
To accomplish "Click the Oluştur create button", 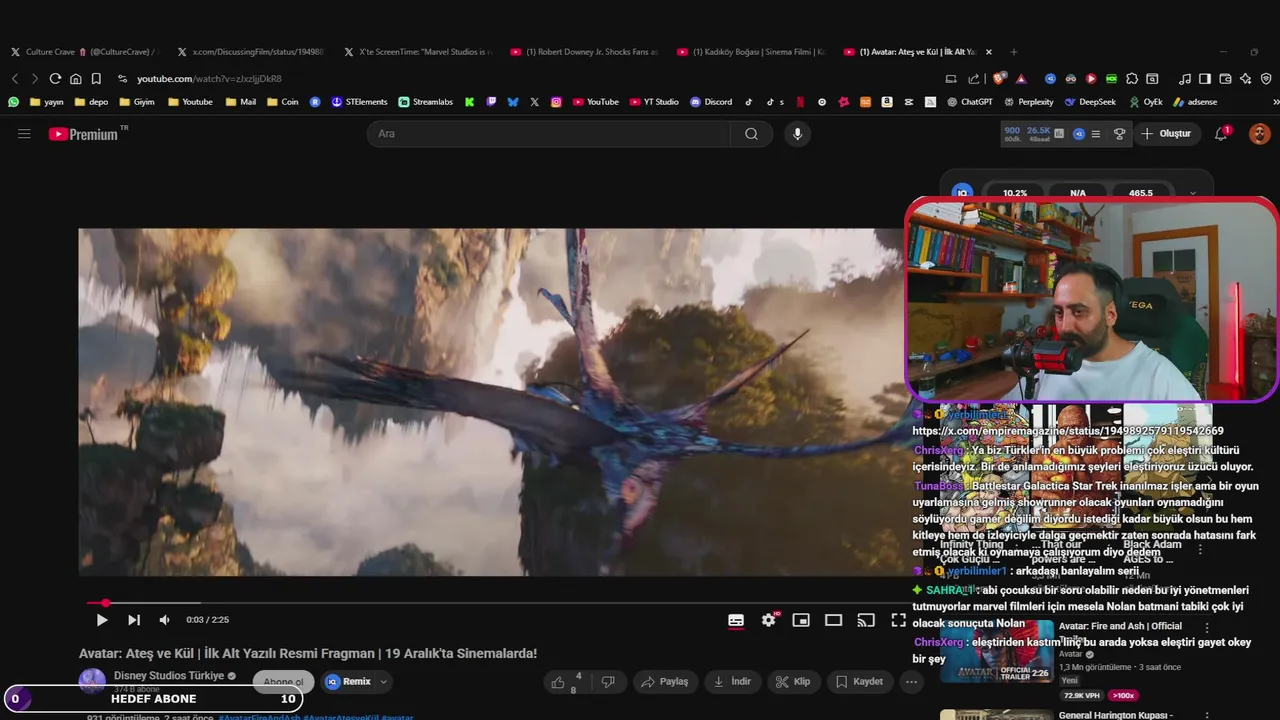I will pos(1166,133).
